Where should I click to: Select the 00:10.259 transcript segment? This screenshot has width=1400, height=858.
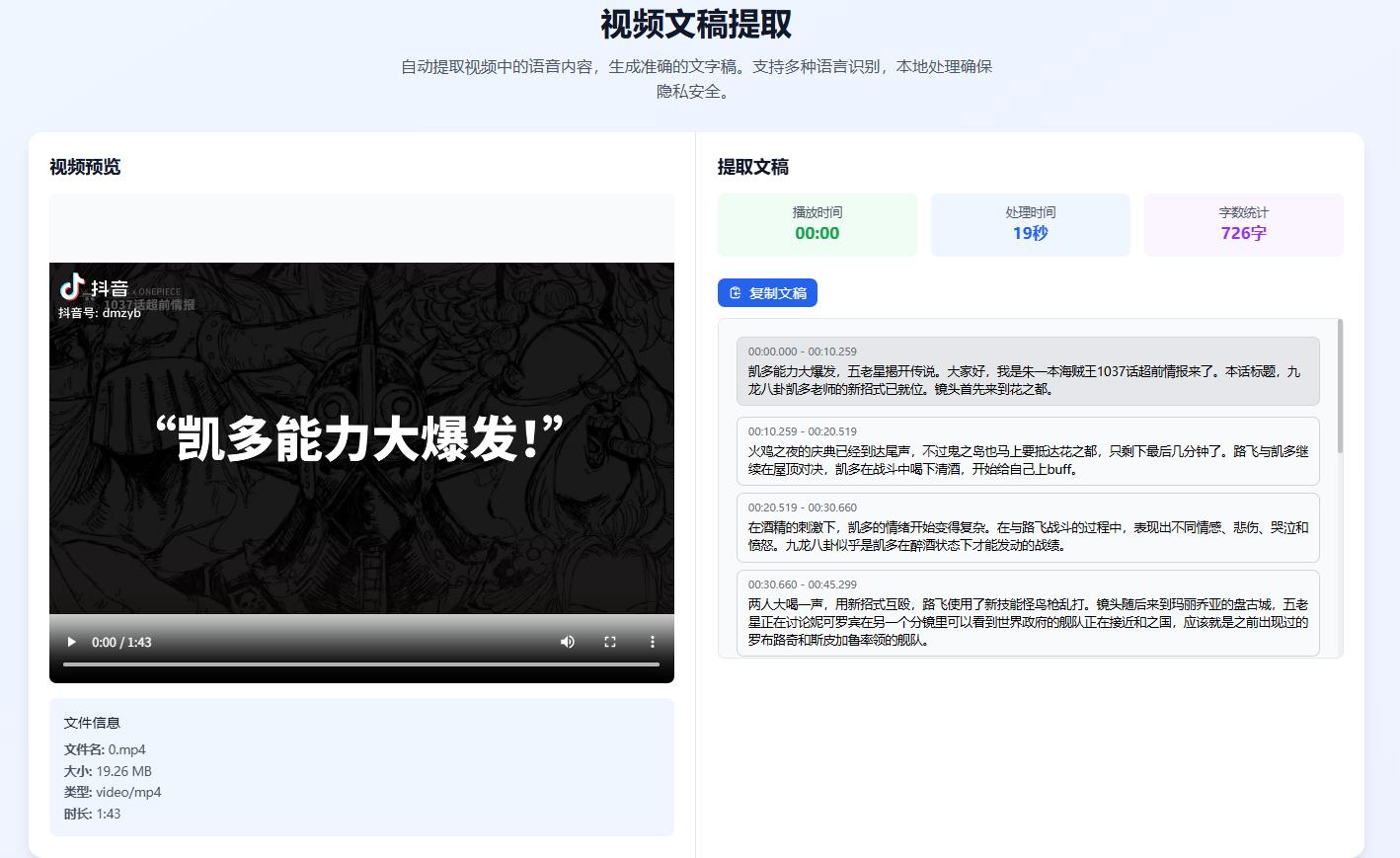[x=1028, y=450]
